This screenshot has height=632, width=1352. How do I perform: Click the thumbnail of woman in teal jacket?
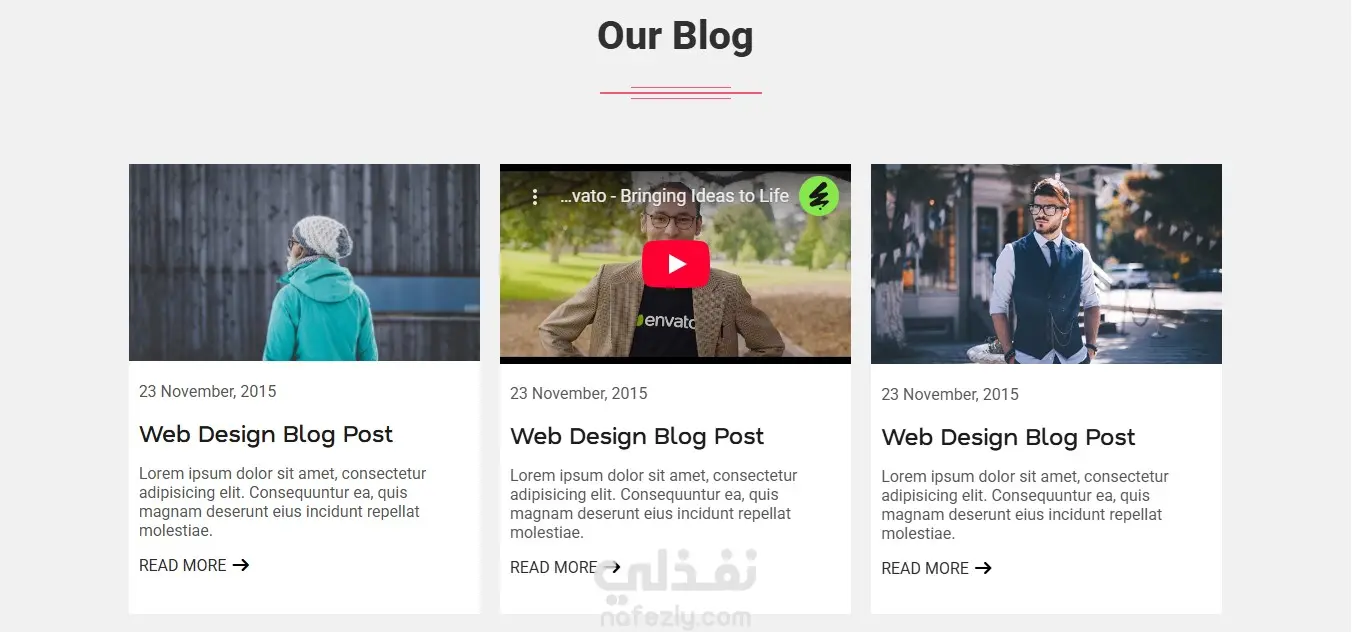pos(304,262)
